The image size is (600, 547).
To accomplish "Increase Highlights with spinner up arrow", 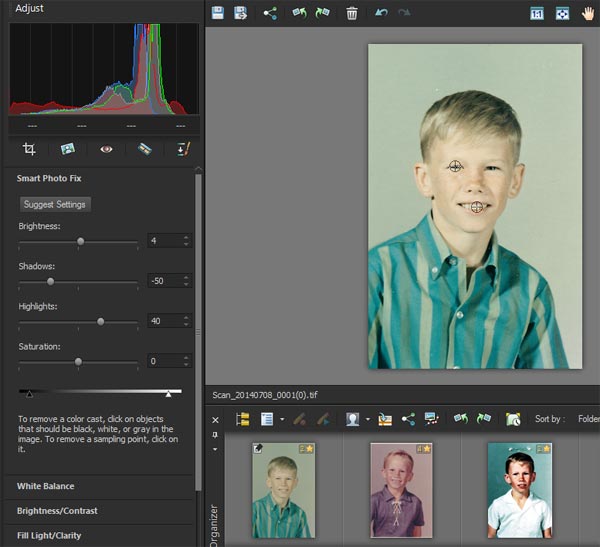I will coord(186,317).
